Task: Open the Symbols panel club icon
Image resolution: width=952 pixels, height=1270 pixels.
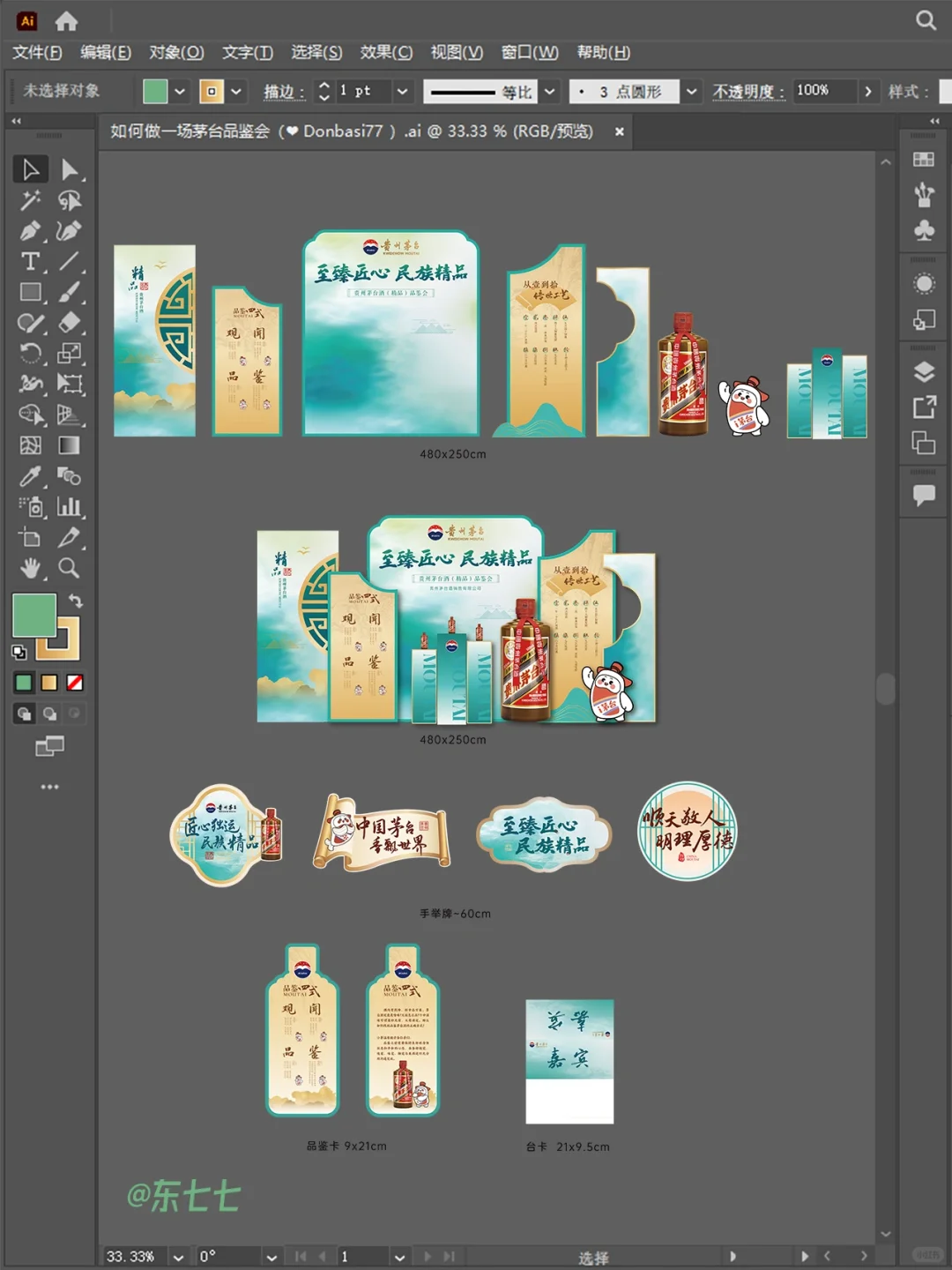Action: [x=924, y=231]
